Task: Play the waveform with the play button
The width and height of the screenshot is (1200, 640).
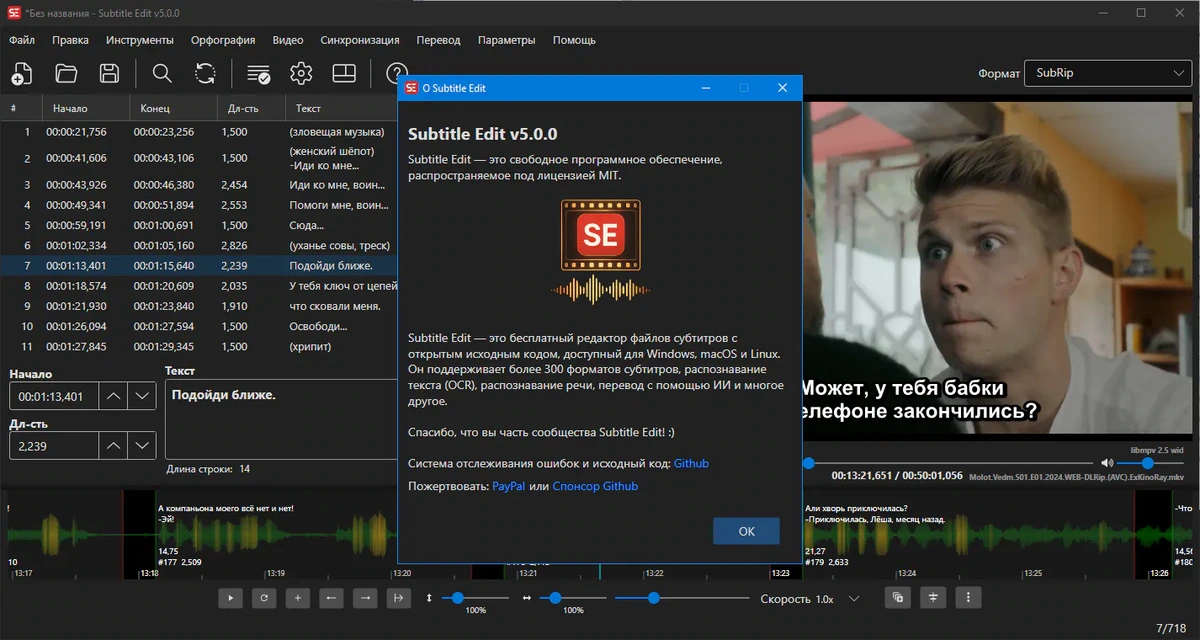Action: point(231,598)
